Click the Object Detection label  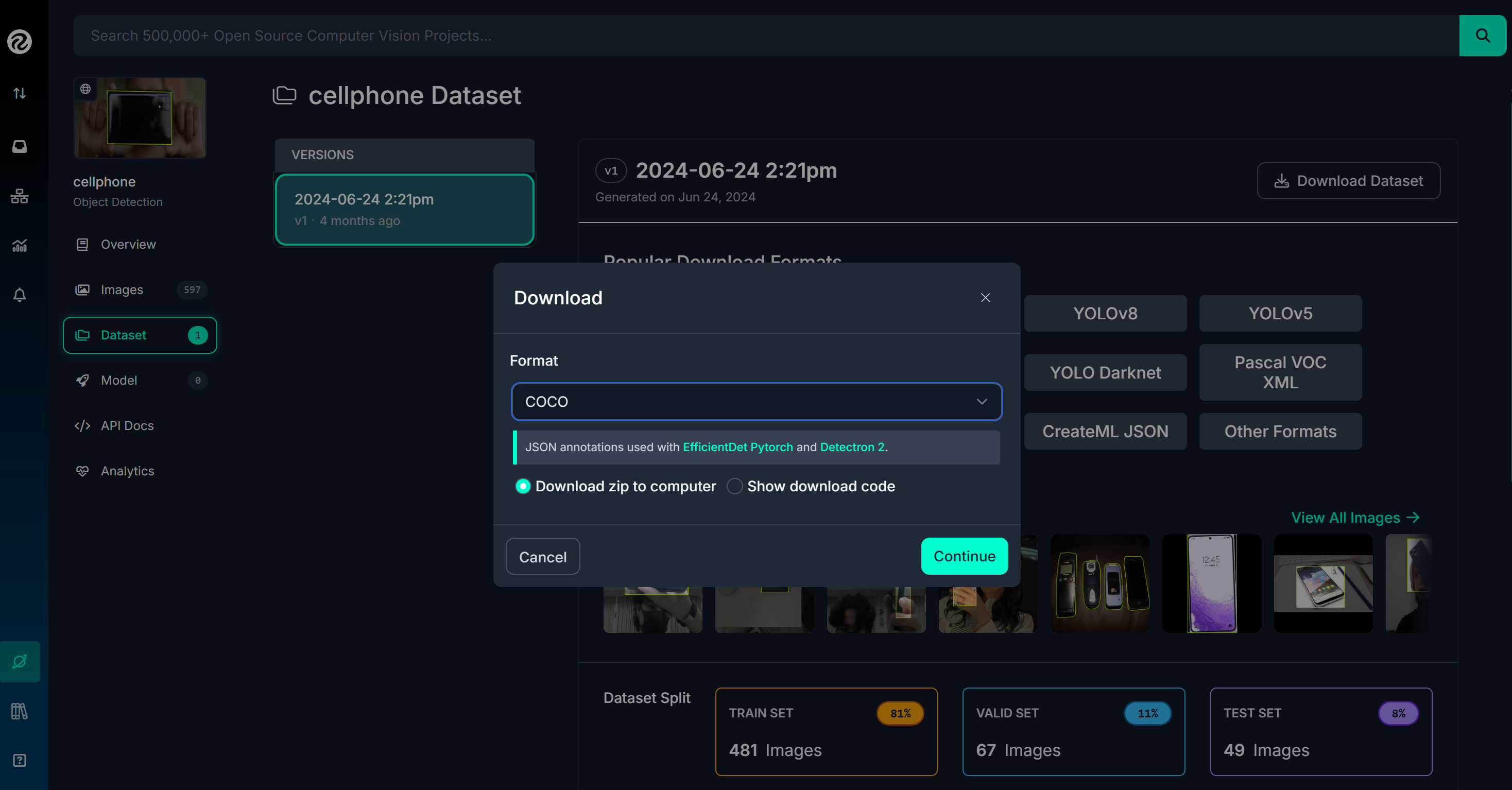117,202
